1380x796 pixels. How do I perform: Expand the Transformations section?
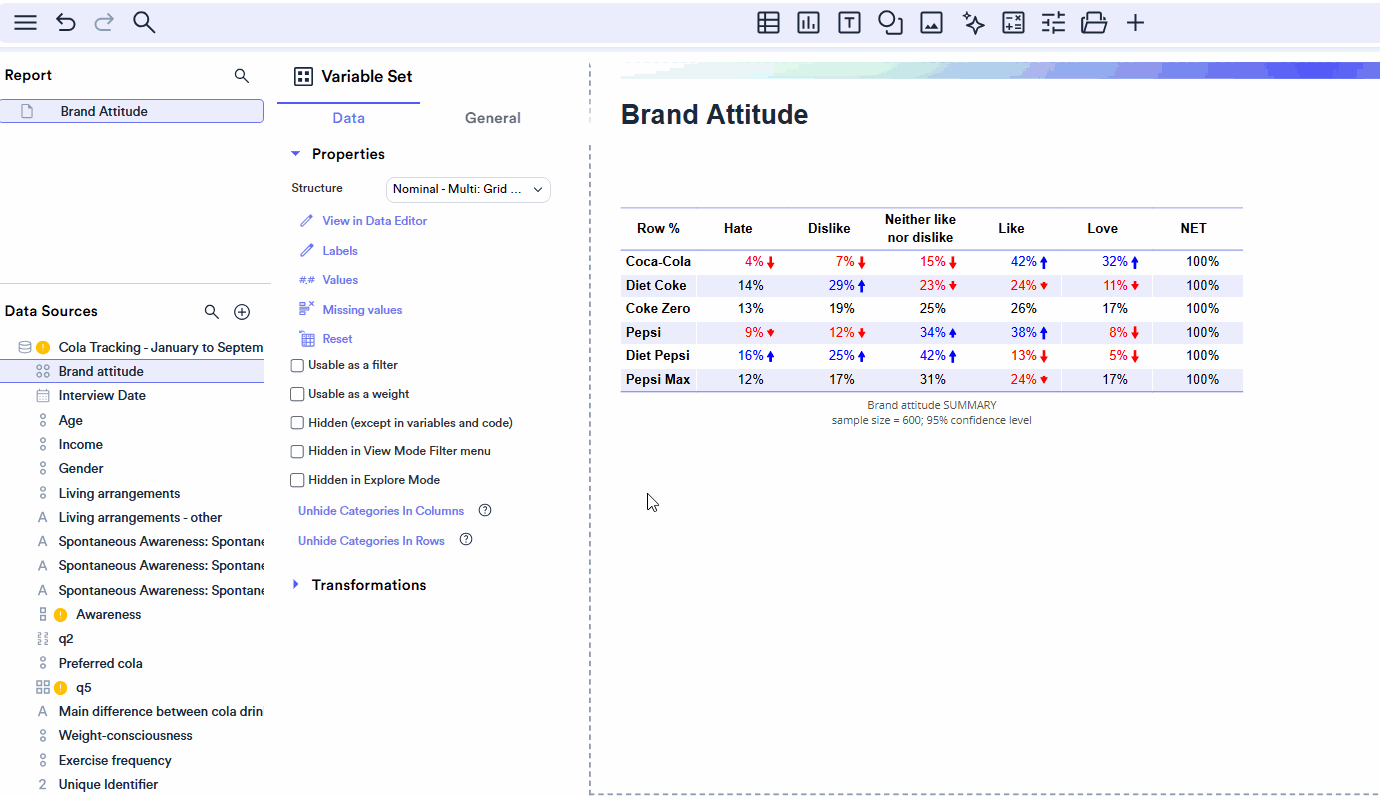(x=295, y=585)
